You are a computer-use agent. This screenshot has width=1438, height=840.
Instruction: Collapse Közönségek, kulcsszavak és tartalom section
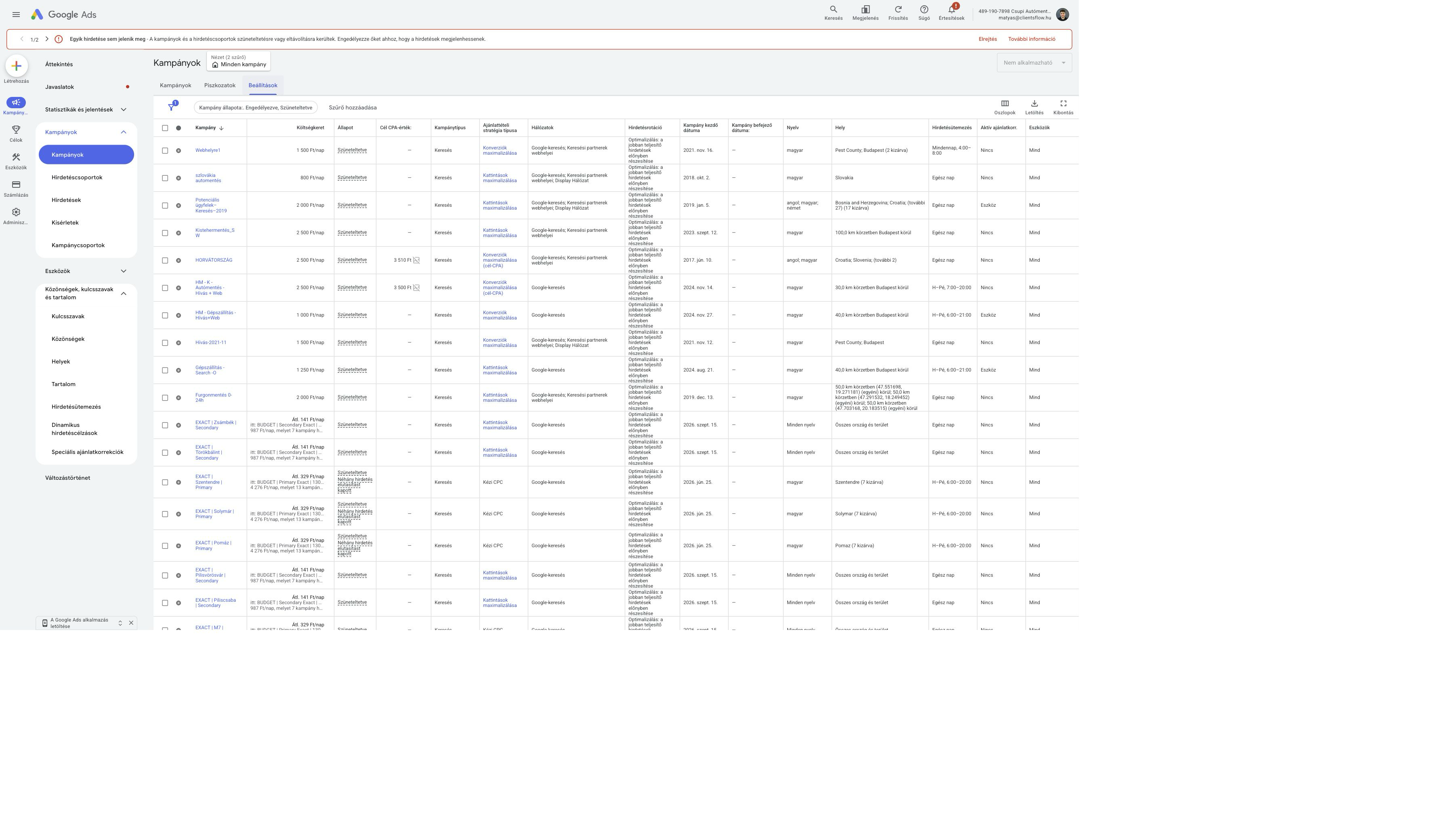coord(123,294)
